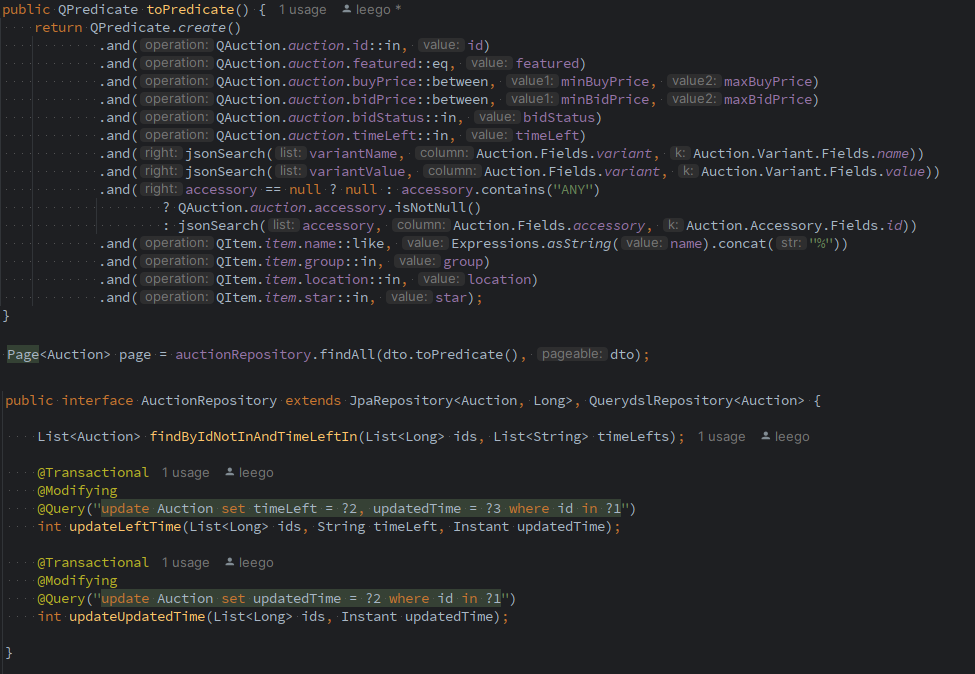Click the 'maxBidPrice' argument
The height and width of the screenshot is (674, 975).
coord(768,99)
